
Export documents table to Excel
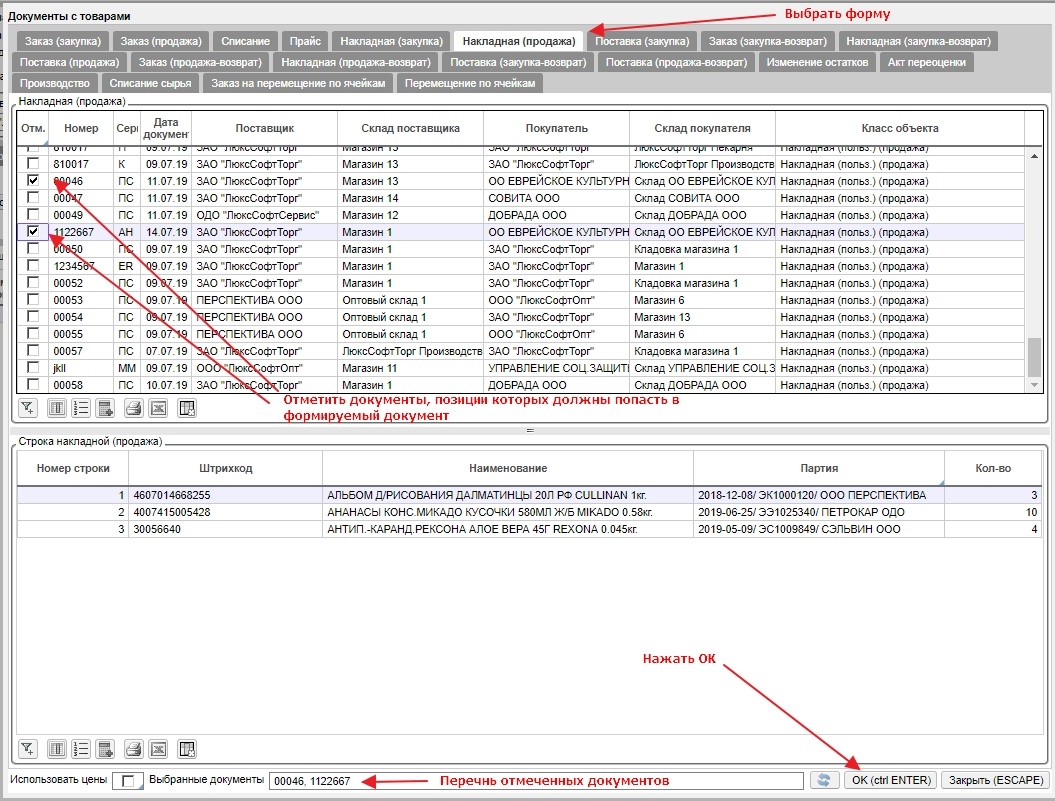tap(158, 407)
